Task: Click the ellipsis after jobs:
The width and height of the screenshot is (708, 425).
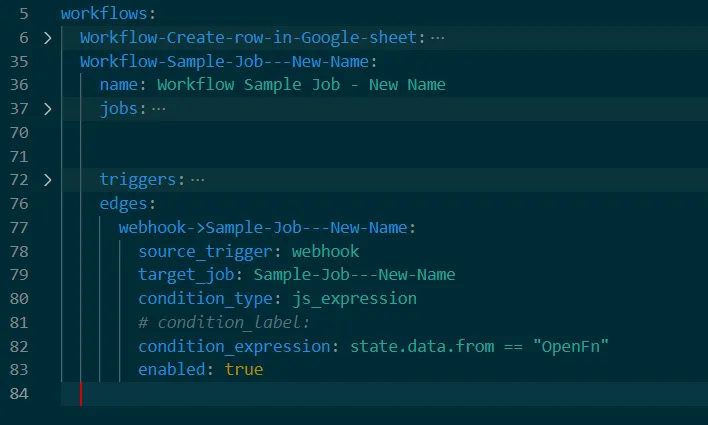Action: [x=158, y=109]
